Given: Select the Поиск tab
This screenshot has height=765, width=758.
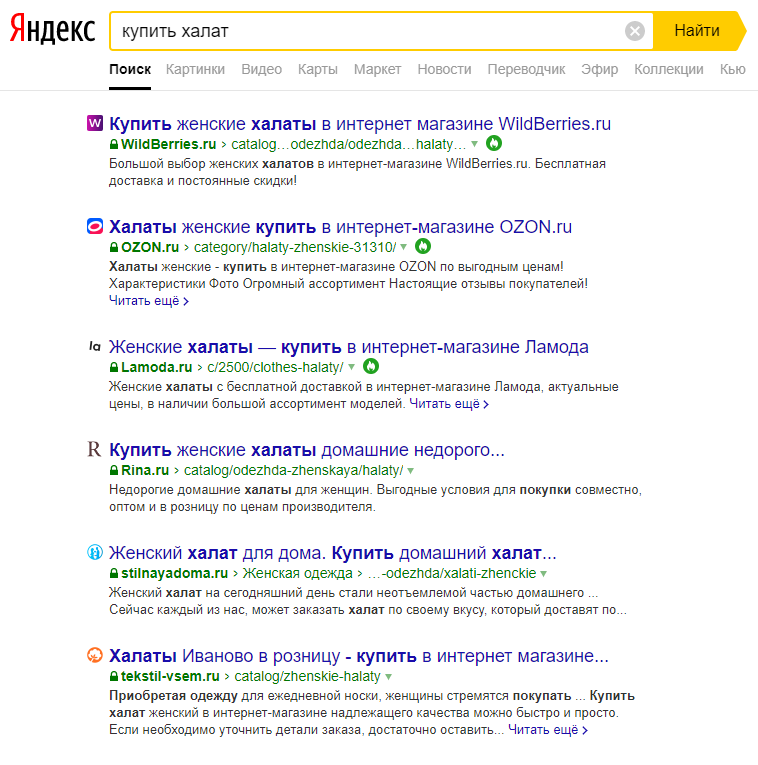Looking at the screenshot, I should pos(130,69).
